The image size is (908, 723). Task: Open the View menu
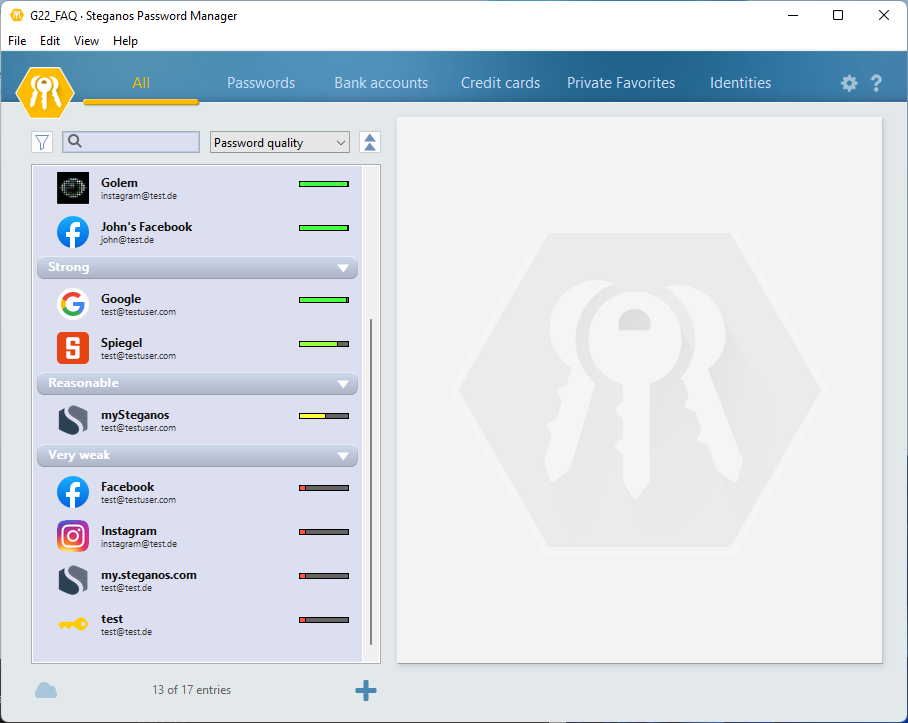pos(86,41)
